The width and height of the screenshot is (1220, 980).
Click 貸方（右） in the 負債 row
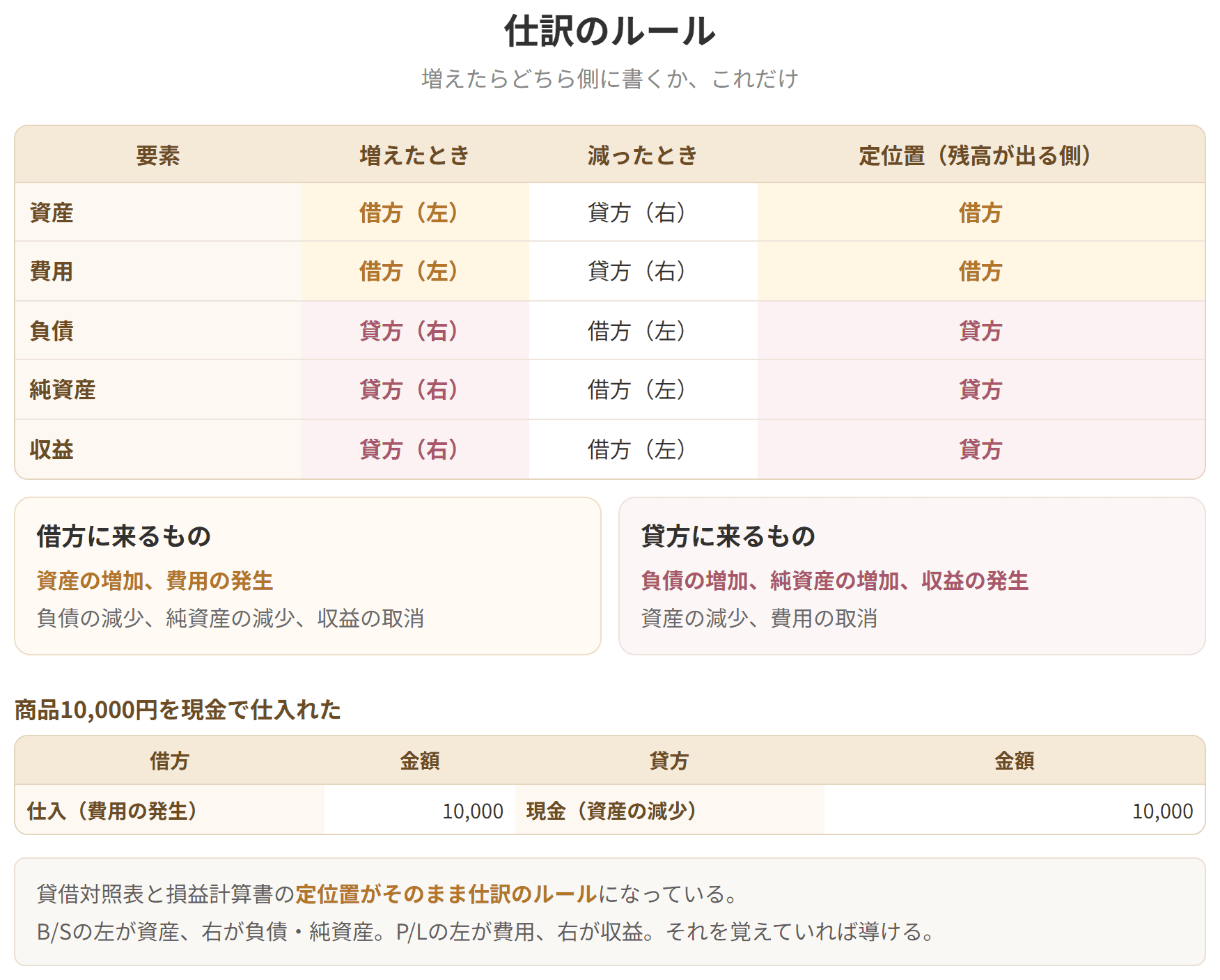pos(415,331)
